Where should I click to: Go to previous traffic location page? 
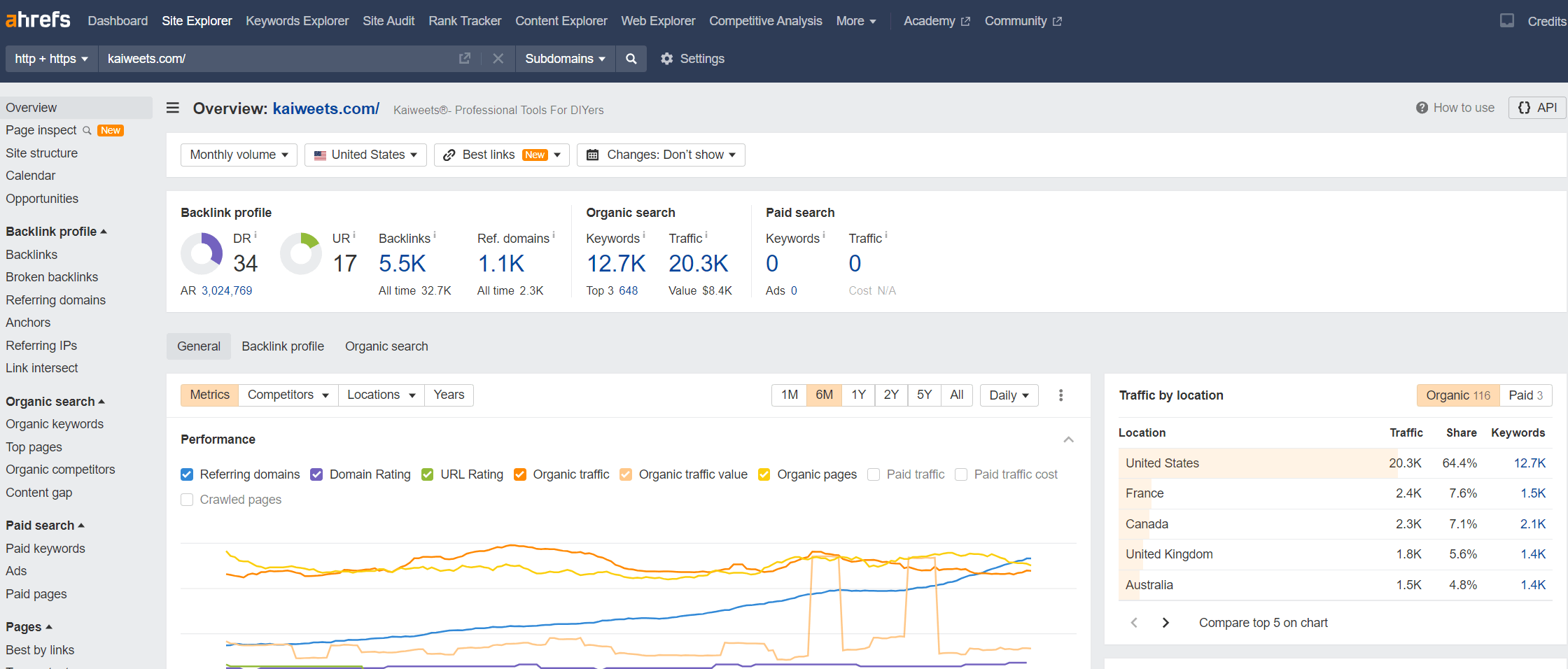tap(1134, 623)
